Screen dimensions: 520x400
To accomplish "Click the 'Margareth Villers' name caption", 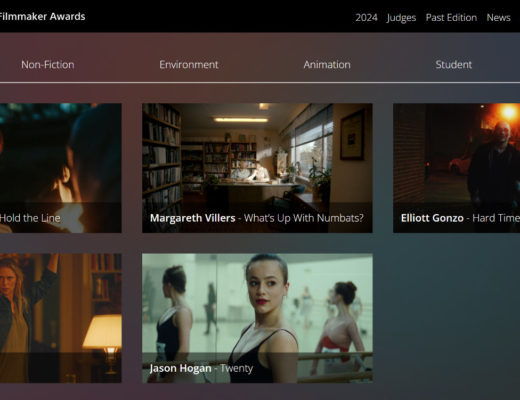I will click(x=193, y=218).
